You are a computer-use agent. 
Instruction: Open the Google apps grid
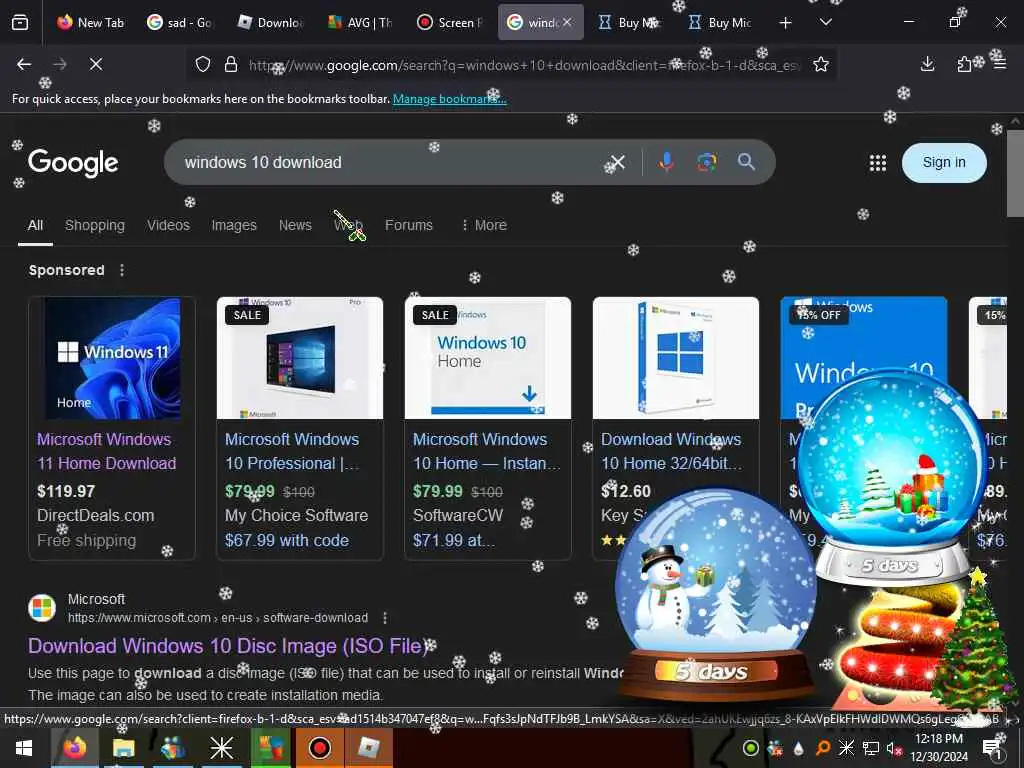878,163
